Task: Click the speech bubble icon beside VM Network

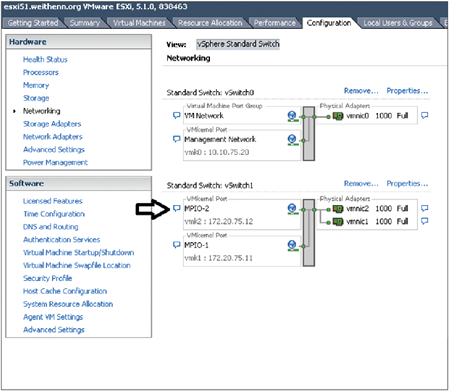Action: 177,116
